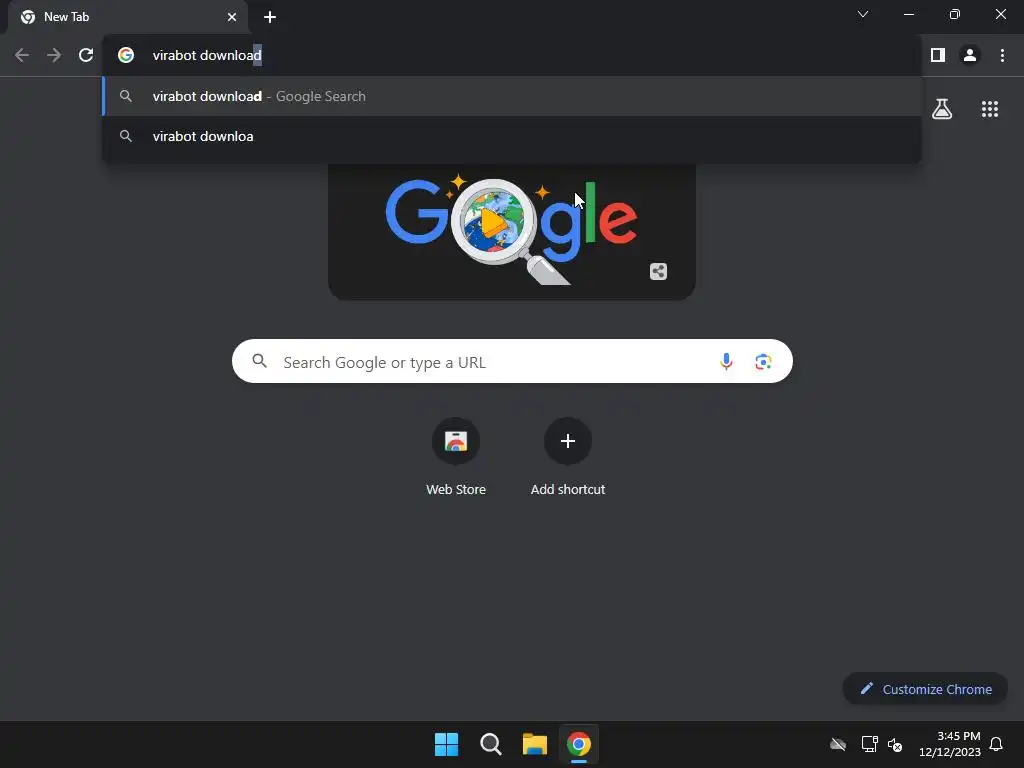
Task: Click the 'Search Google or type a URL' box
Action: (512, 361)
